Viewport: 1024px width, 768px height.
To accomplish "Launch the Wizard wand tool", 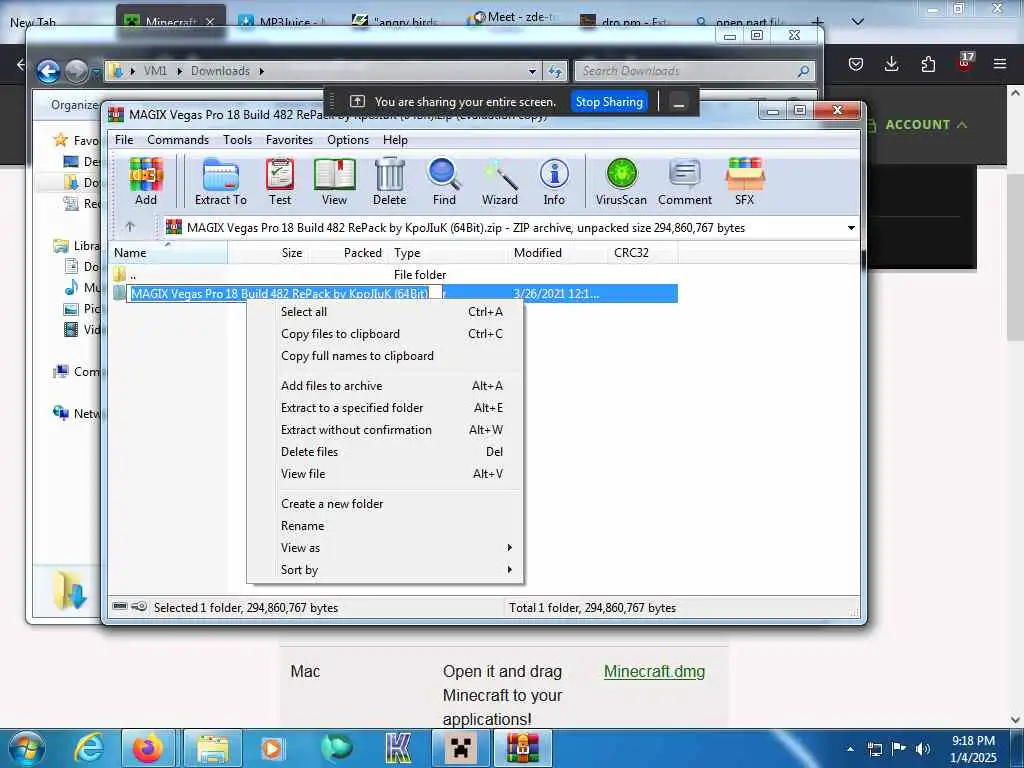I will (x=500, y=182).
